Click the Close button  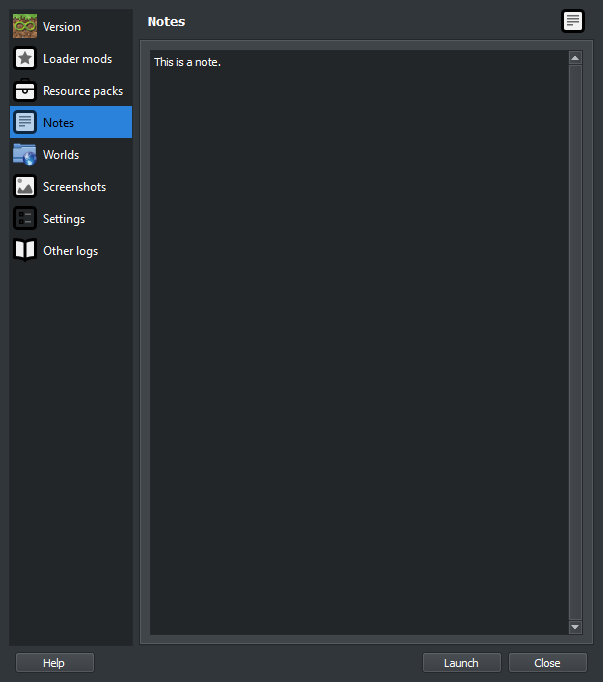pos(548,663)
